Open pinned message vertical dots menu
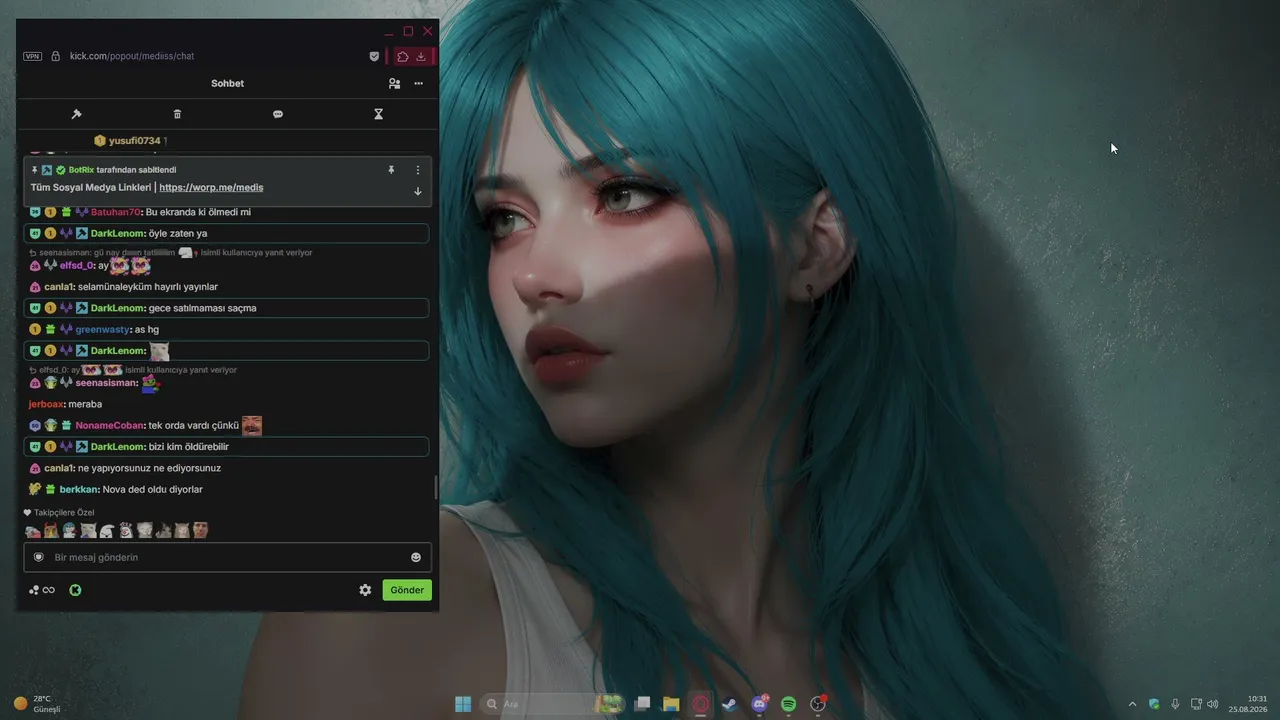This screenshot has height=720, width=1280. pyautogui.click(x=418, y=170)
